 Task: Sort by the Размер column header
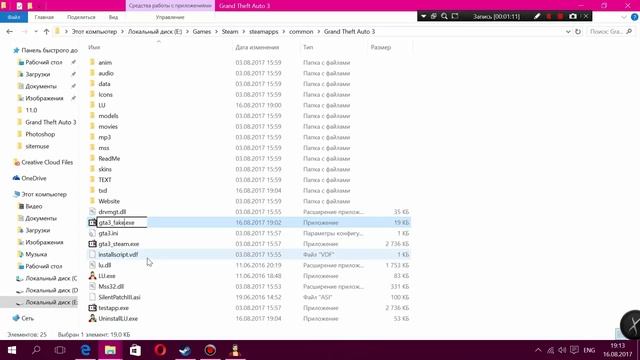pyautogui.click(x=381, y=47)
